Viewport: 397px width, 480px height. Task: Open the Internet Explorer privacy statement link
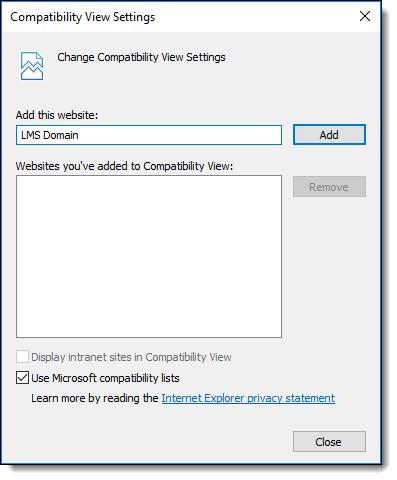(x=248, y=398)
